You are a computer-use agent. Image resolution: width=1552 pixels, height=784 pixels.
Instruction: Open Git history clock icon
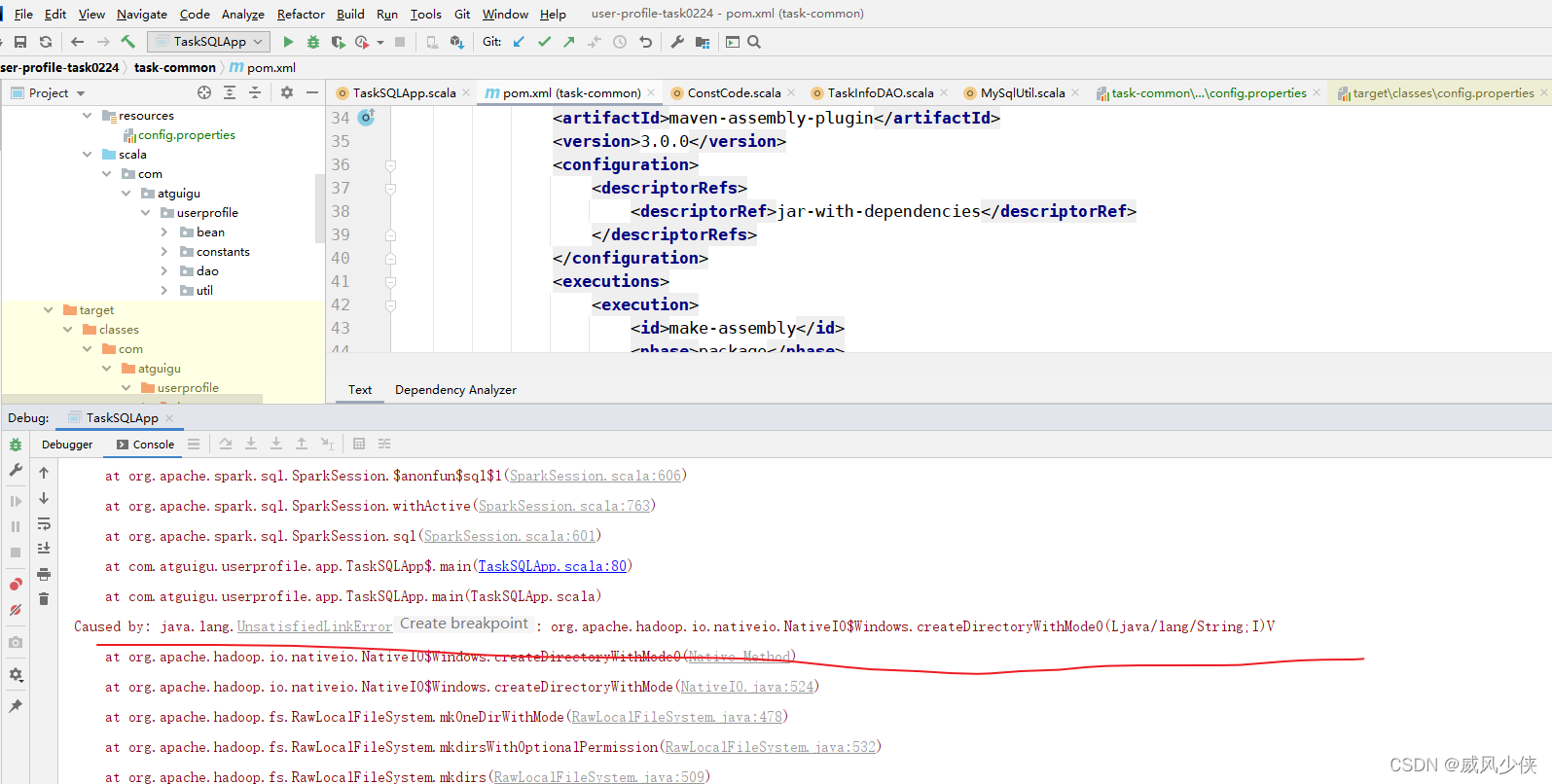point(620,42)
